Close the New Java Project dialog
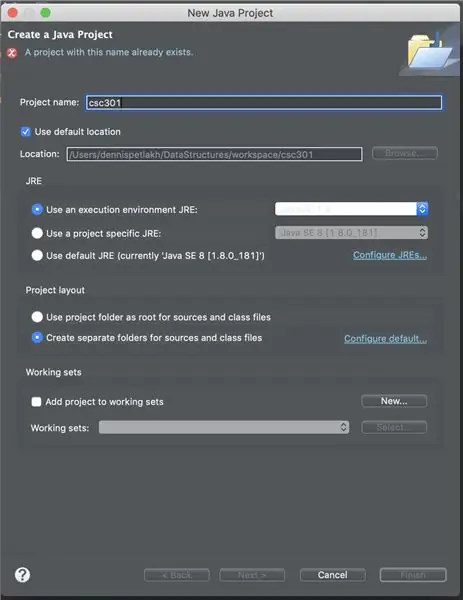This screenshot has height=600, width=463. click(x=13, y=13)
